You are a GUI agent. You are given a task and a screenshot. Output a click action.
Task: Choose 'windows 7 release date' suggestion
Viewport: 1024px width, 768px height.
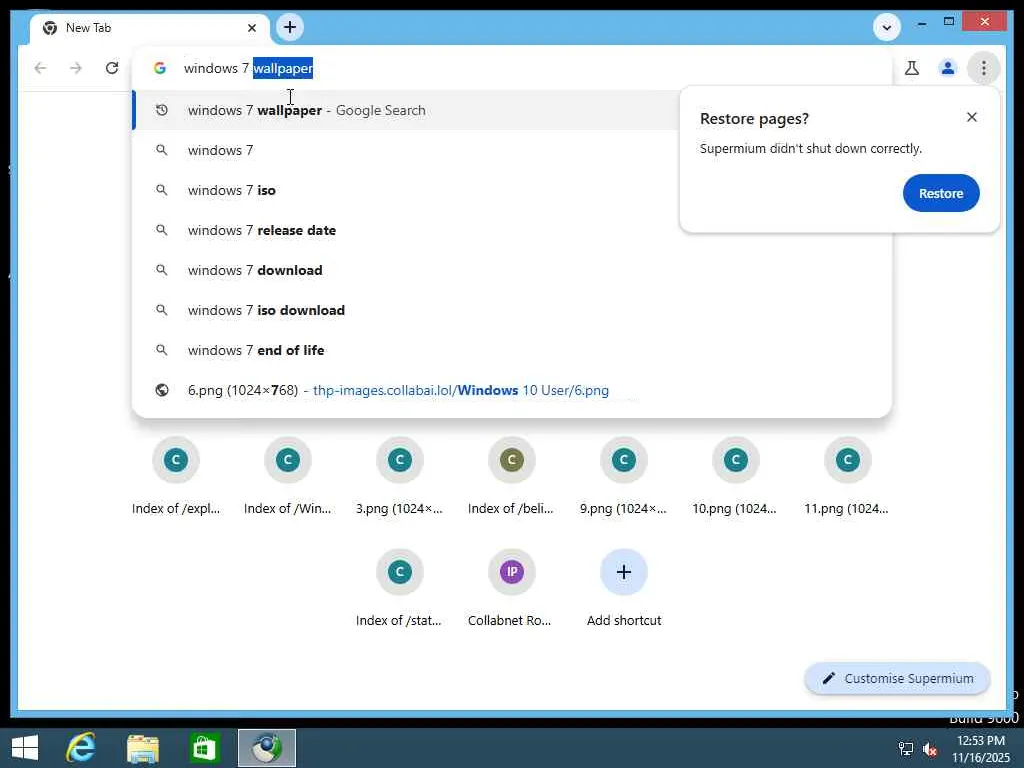(x=405, y=231)
